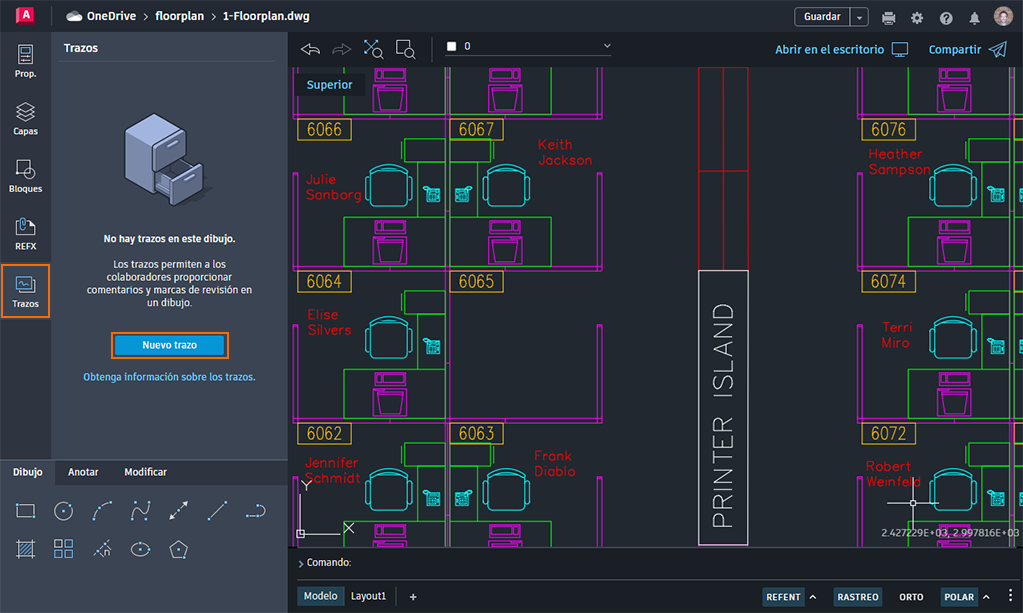Image resolution: width=1023 pixels, height=613 pixels.
Task: Navigate to floorplan folder breadcrumb
Action: click(x=179, y=16)
